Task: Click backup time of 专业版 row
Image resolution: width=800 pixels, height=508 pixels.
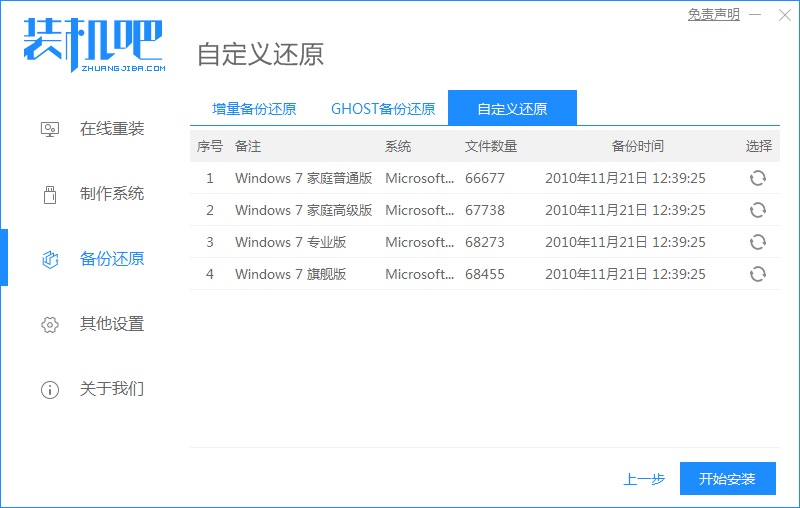Action: coord(625,242)
